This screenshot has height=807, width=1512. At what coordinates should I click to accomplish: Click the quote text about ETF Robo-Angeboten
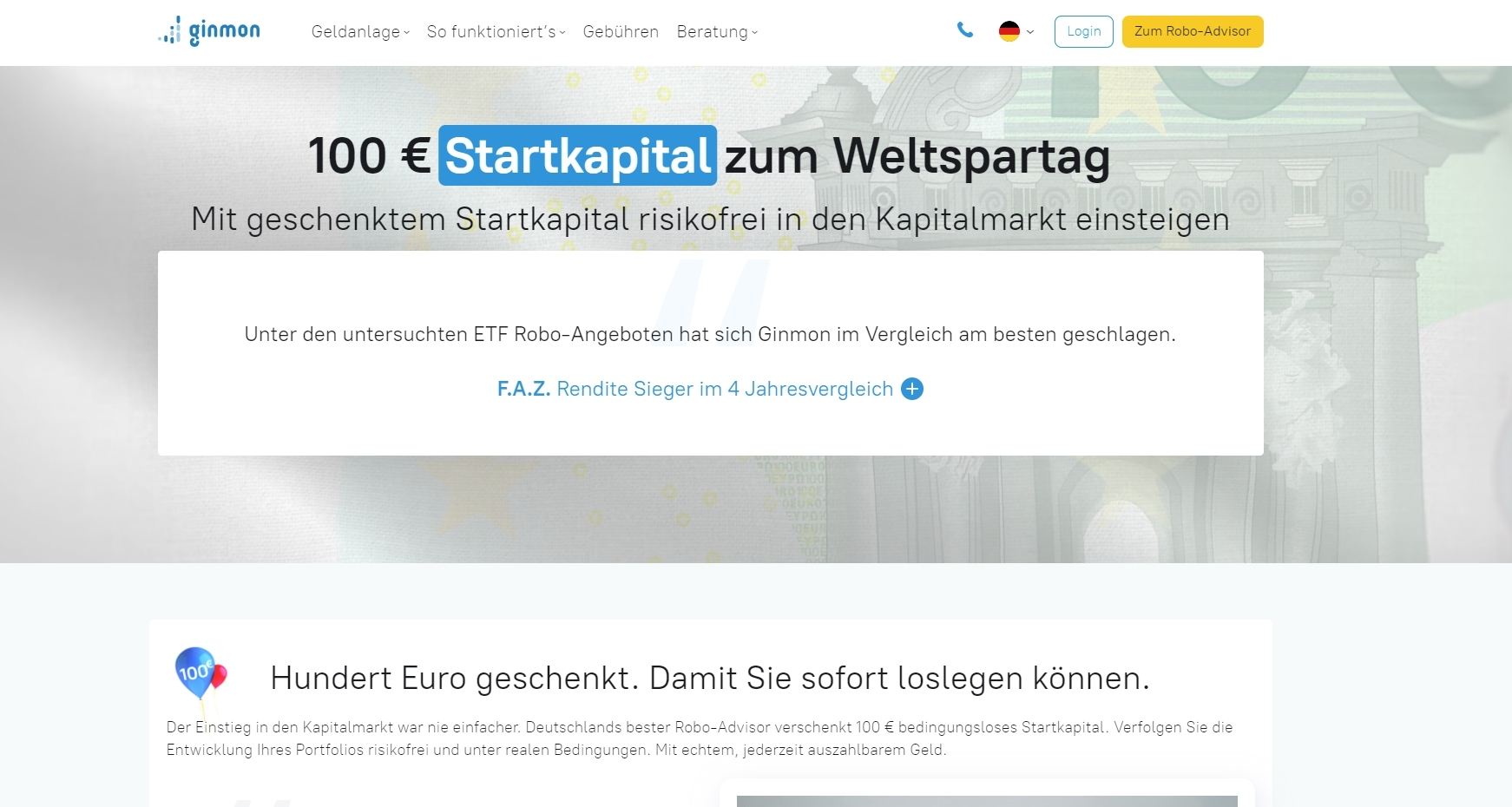click(x=710, y=334)
